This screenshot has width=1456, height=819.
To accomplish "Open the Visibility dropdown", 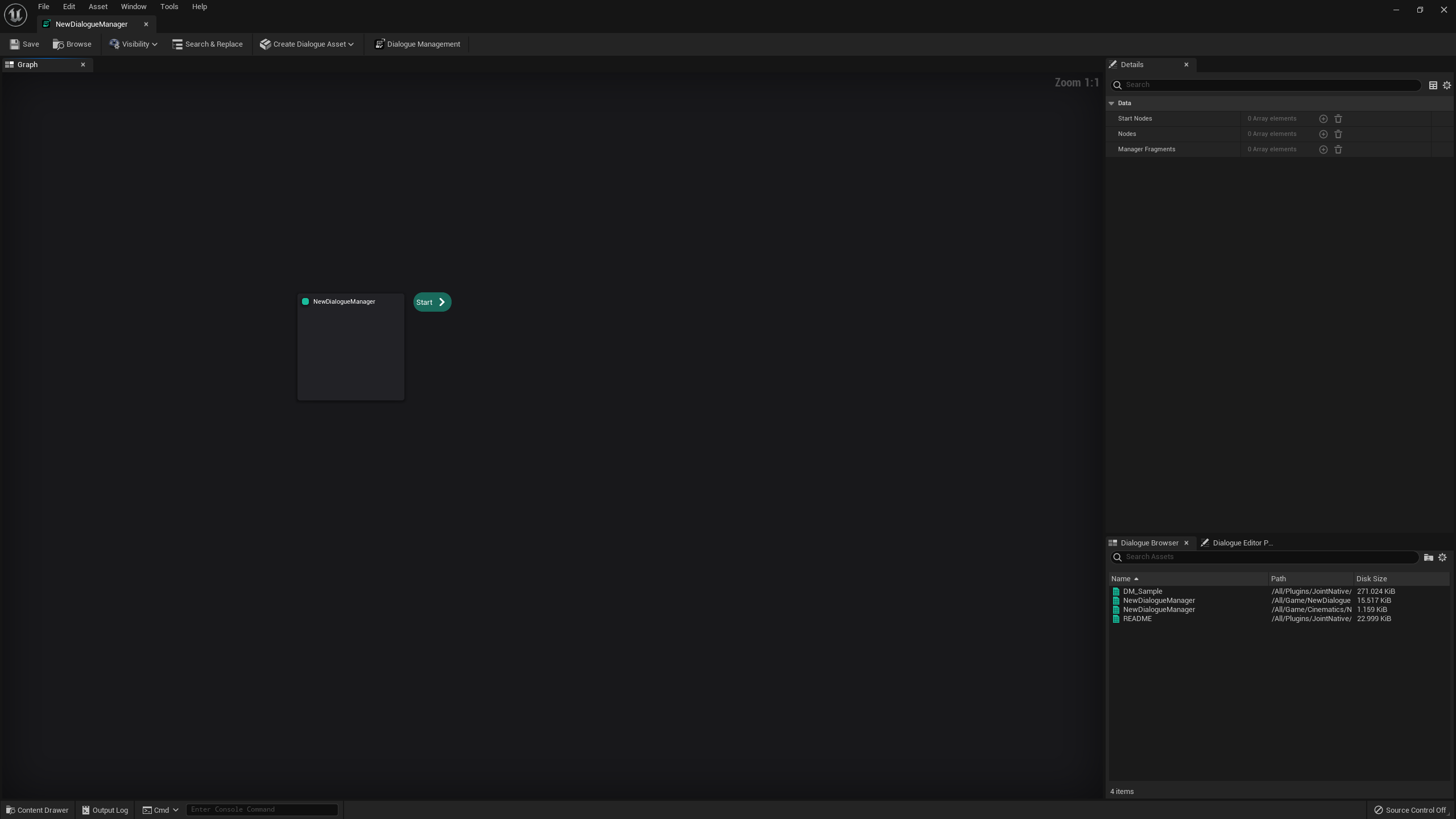I will pos(134,44).
